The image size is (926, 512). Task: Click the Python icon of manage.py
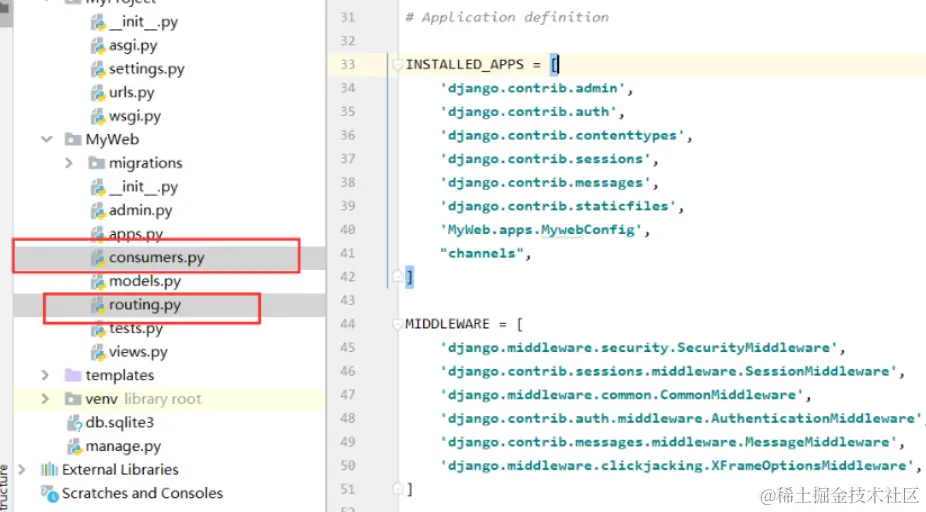point(74,446)
